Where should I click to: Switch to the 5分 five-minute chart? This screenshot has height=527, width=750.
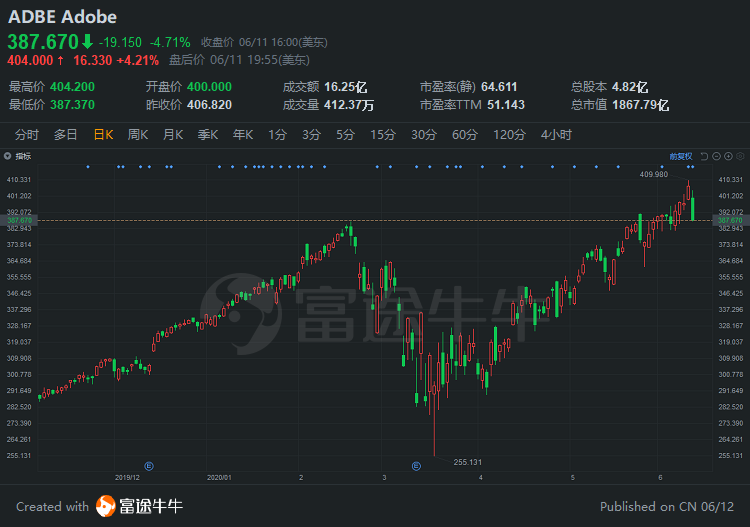coord(345,135)
